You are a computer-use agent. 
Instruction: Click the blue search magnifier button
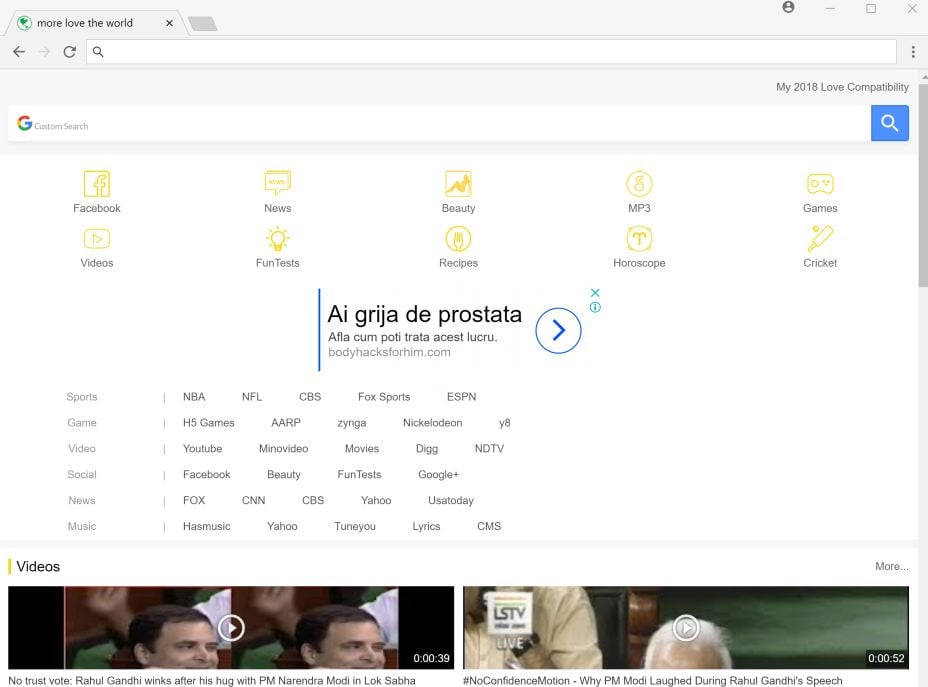click(x=890, y=123)
